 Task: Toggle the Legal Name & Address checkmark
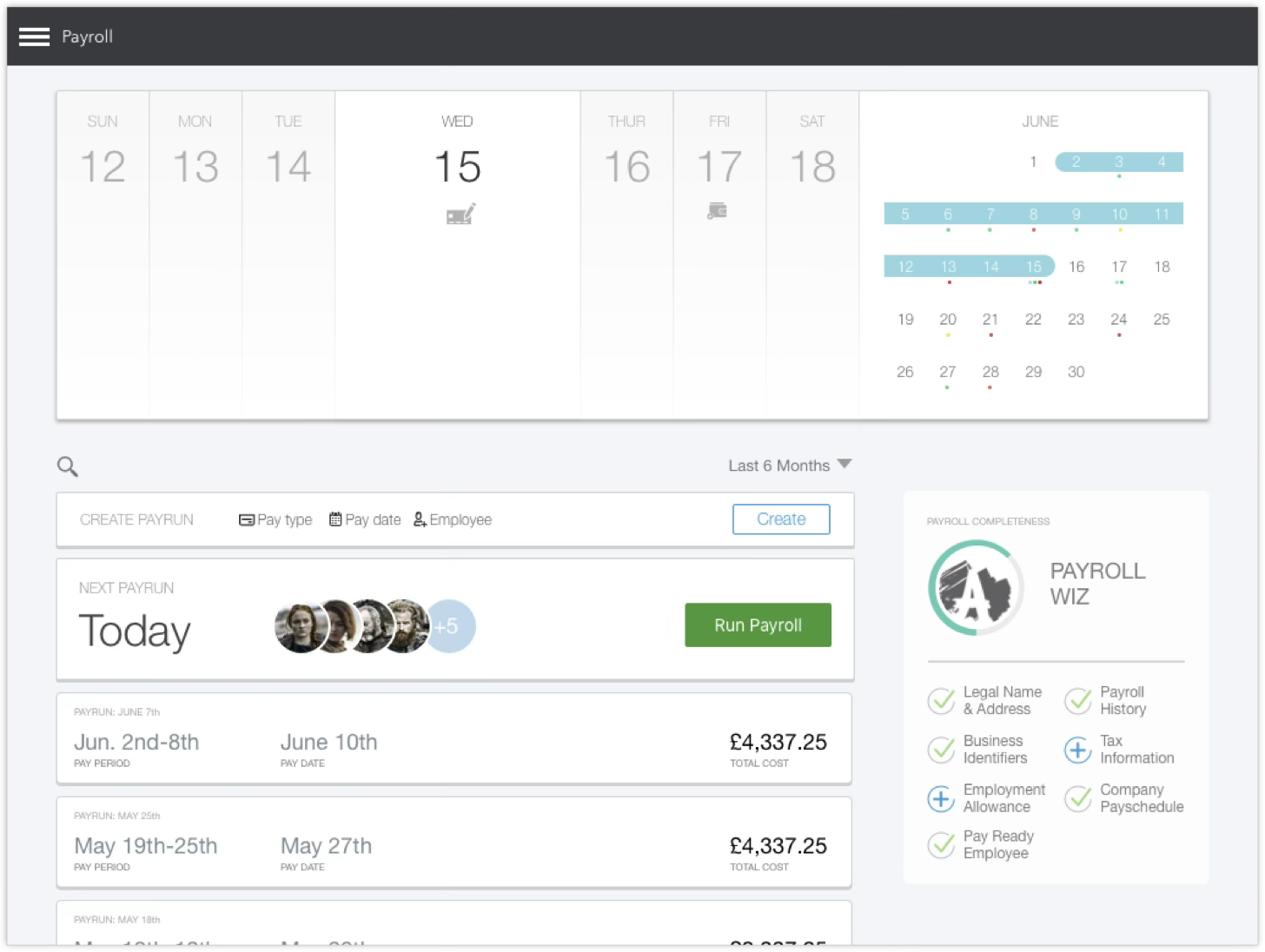pos(941,700)
